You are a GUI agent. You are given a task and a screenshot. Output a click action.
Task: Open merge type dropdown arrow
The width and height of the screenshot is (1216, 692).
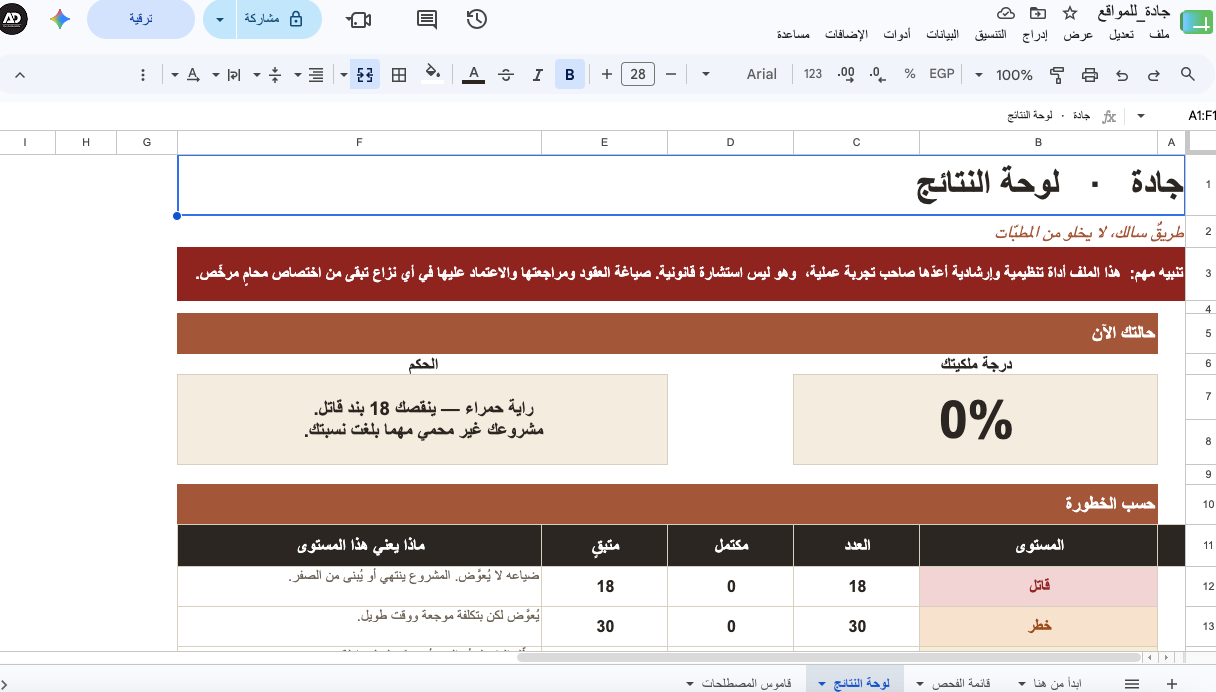344,74
